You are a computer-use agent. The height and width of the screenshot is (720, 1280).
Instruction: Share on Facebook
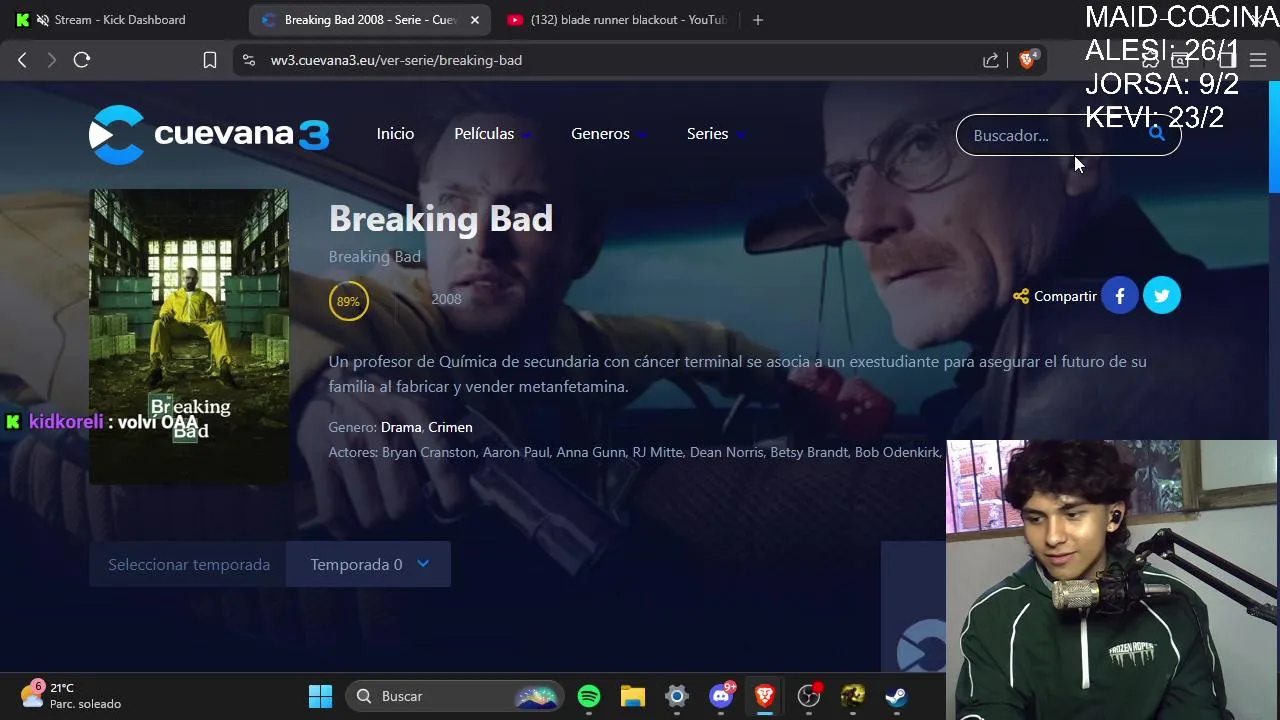1120,296
